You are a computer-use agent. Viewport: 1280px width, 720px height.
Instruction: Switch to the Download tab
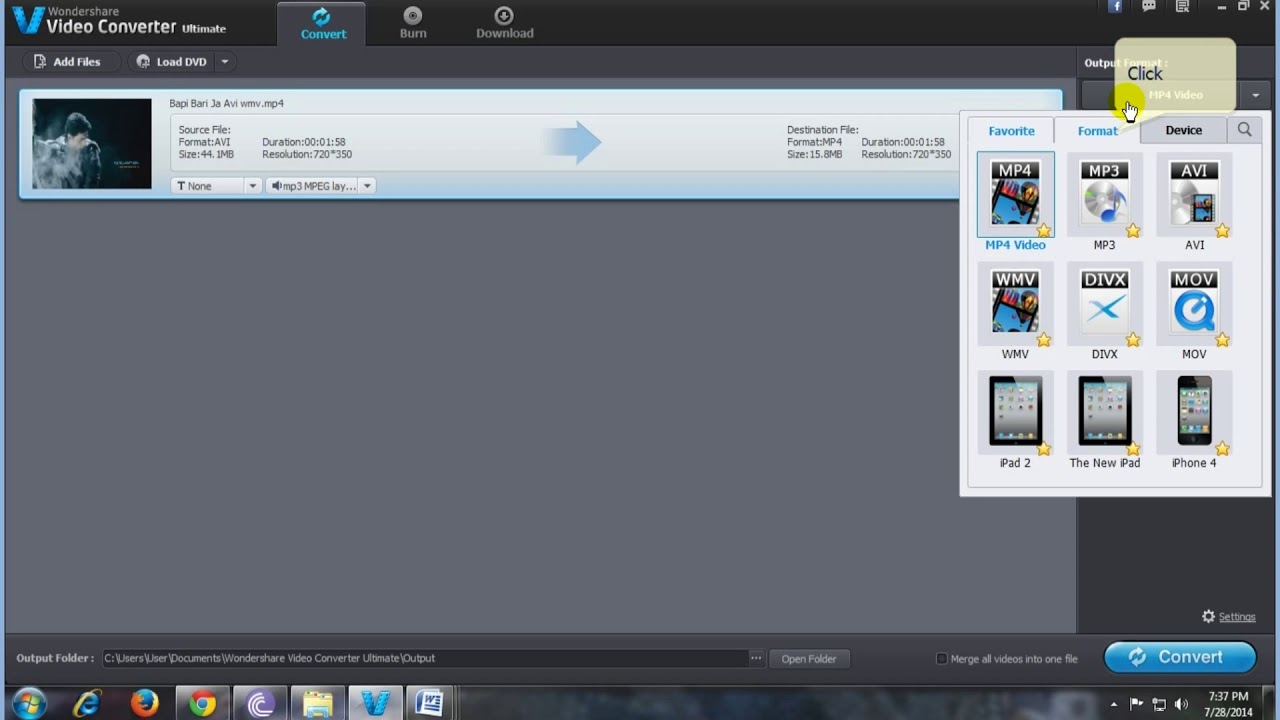click(504, 24)
